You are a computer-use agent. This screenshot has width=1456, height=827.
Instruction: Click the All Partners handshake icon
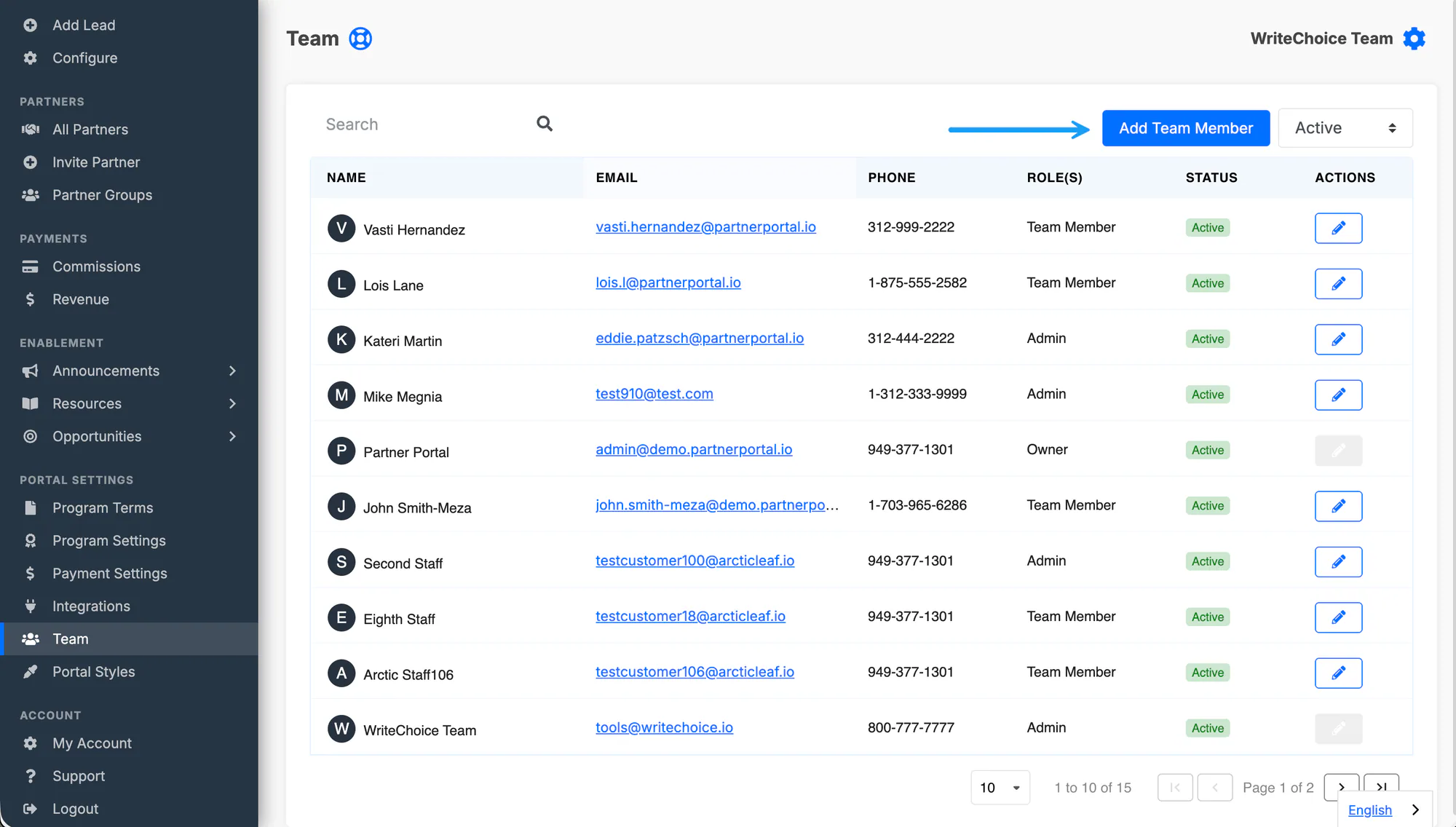[x=30, y=130]
